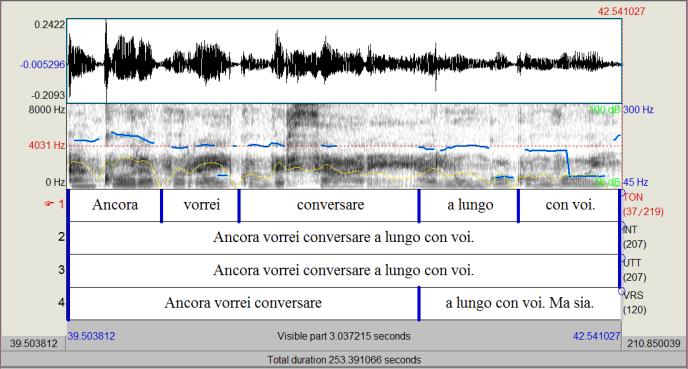Click the UTT tier name label
Viewport: 688px width, 369px height.
tap(632, 263)
